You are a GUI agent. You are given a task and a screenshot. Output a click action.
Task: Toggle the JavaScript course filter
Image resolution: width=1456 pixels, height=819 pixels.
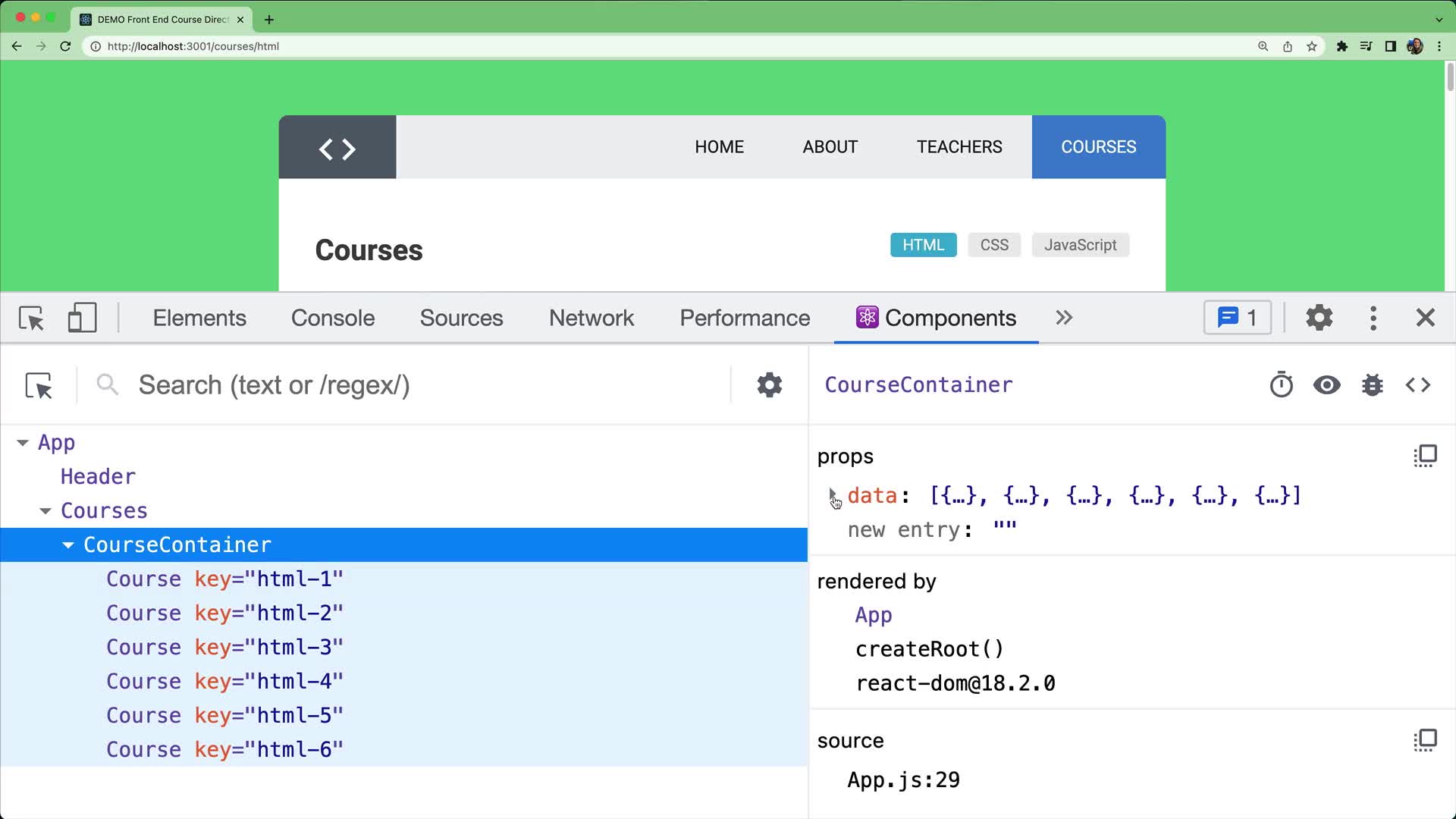pos(1080,244)
